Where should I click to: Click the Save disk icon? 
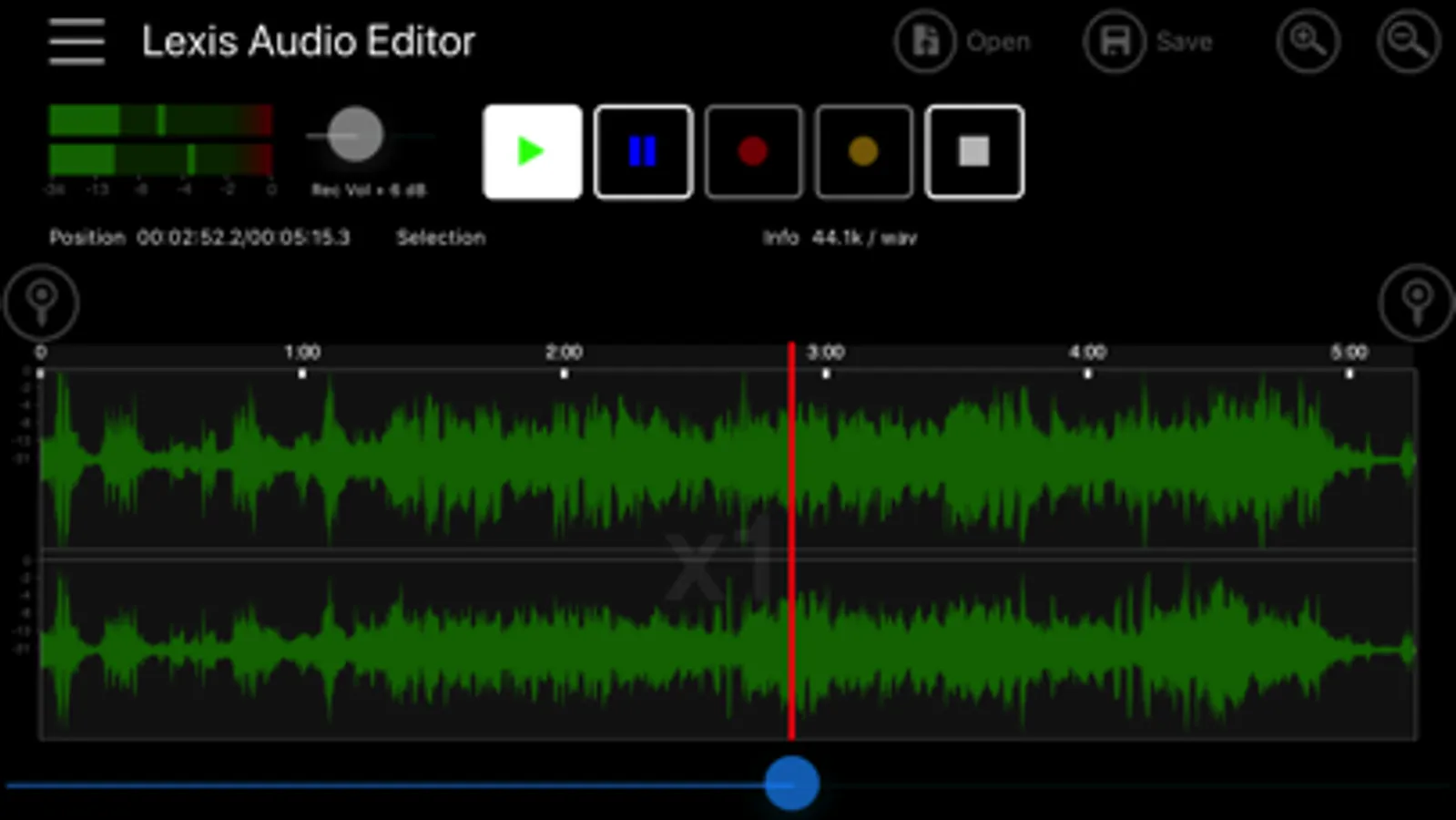(1115, 41)
